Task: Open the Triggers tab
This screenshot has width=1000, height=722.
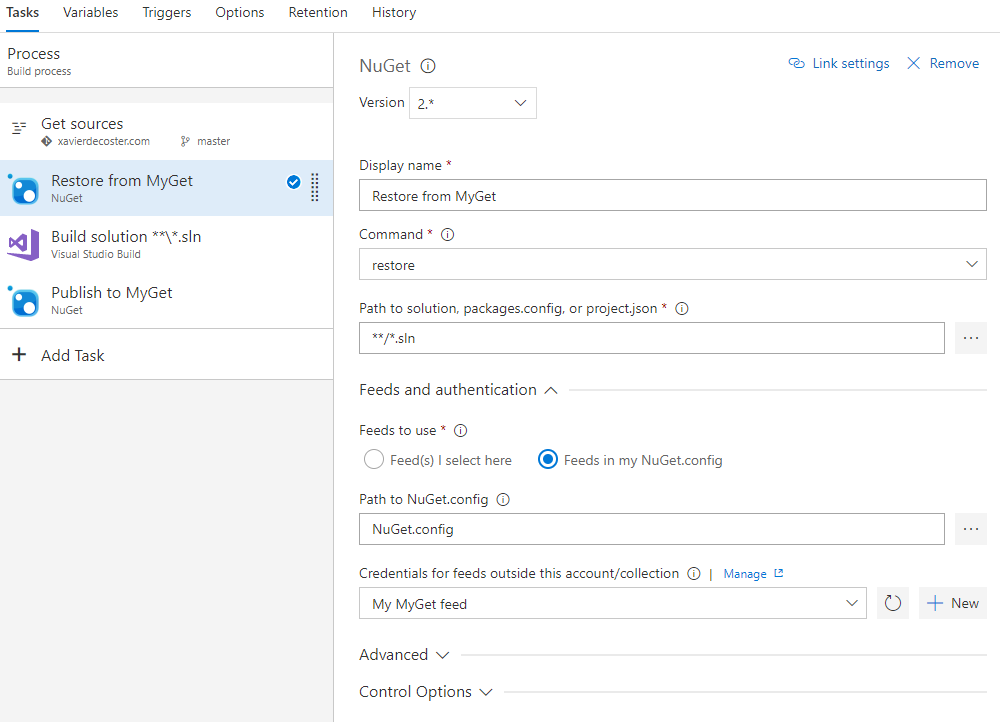Action: (167, 13)
